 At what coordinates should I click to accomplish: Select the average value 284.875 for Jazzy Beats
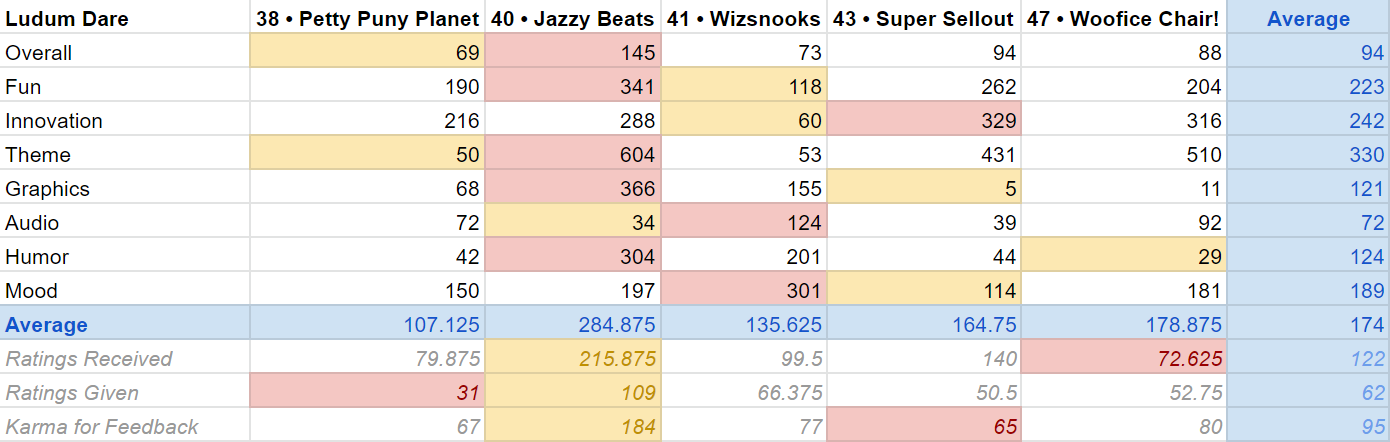(573, 324)
